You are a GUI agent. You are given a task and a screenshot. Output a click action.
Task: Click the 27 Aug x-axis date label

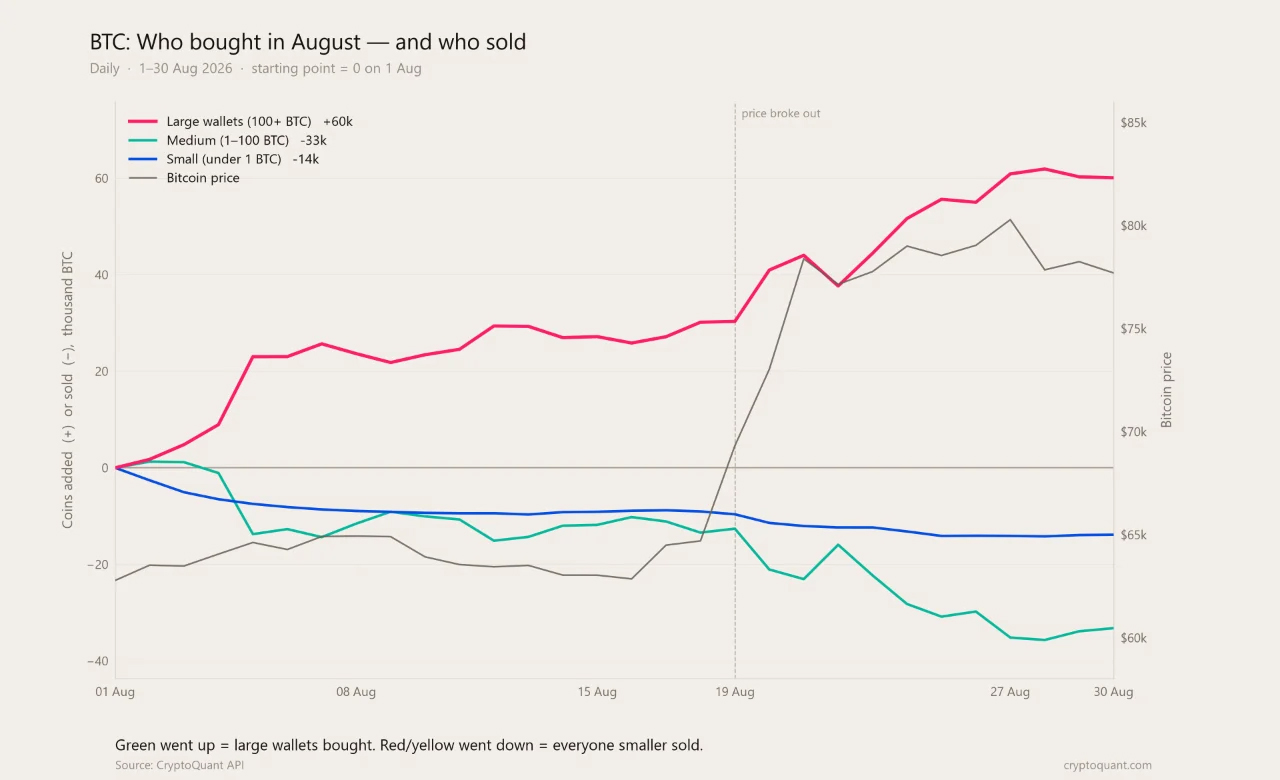[1010, 692]
